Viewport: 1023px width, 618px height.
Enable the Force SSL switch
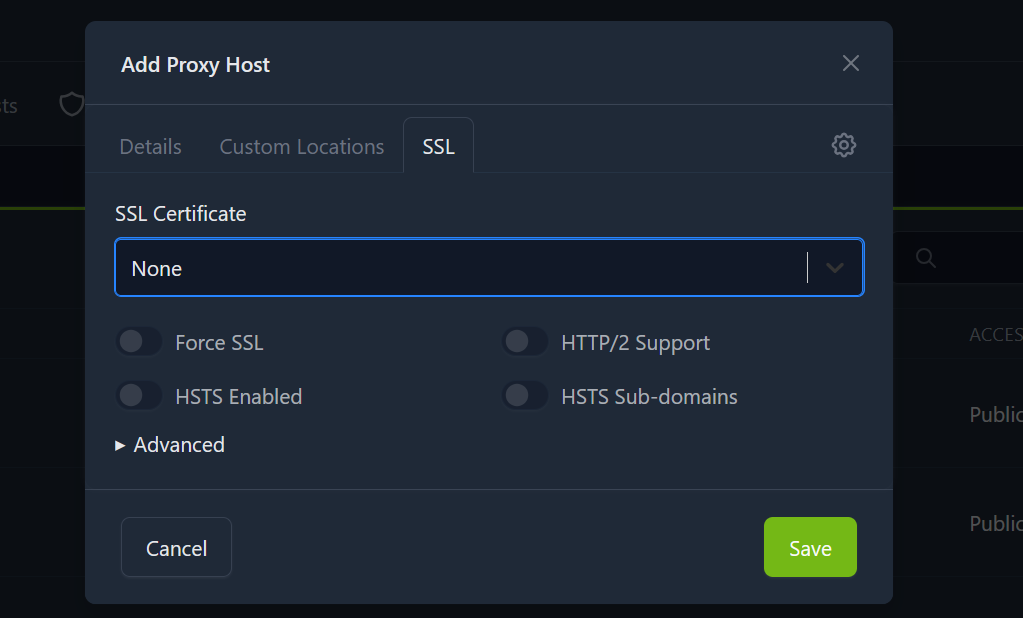[x=139, y=341]
